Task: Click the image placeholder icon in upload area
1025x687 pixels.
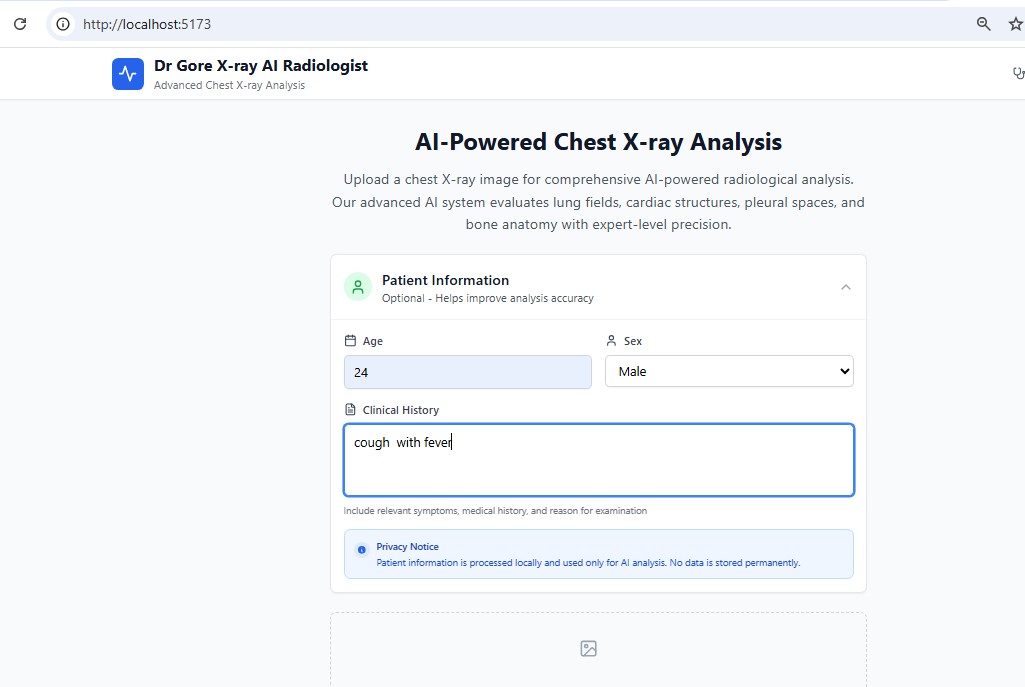Action: pyautogui.click(x=587, y=648)
